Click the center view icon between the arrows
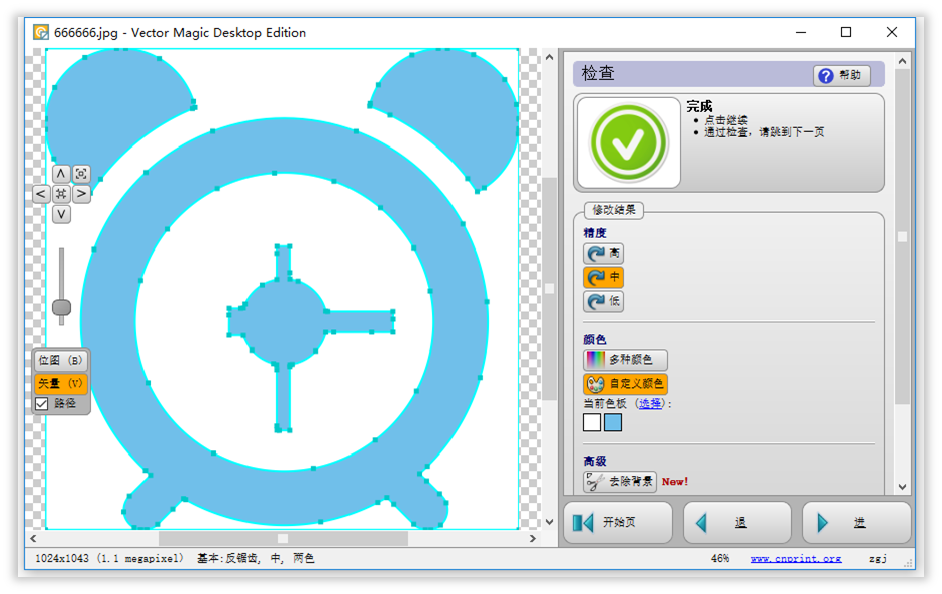Image resolution: width=942 pixels, height=594 pixels. [x=61, y=194]
